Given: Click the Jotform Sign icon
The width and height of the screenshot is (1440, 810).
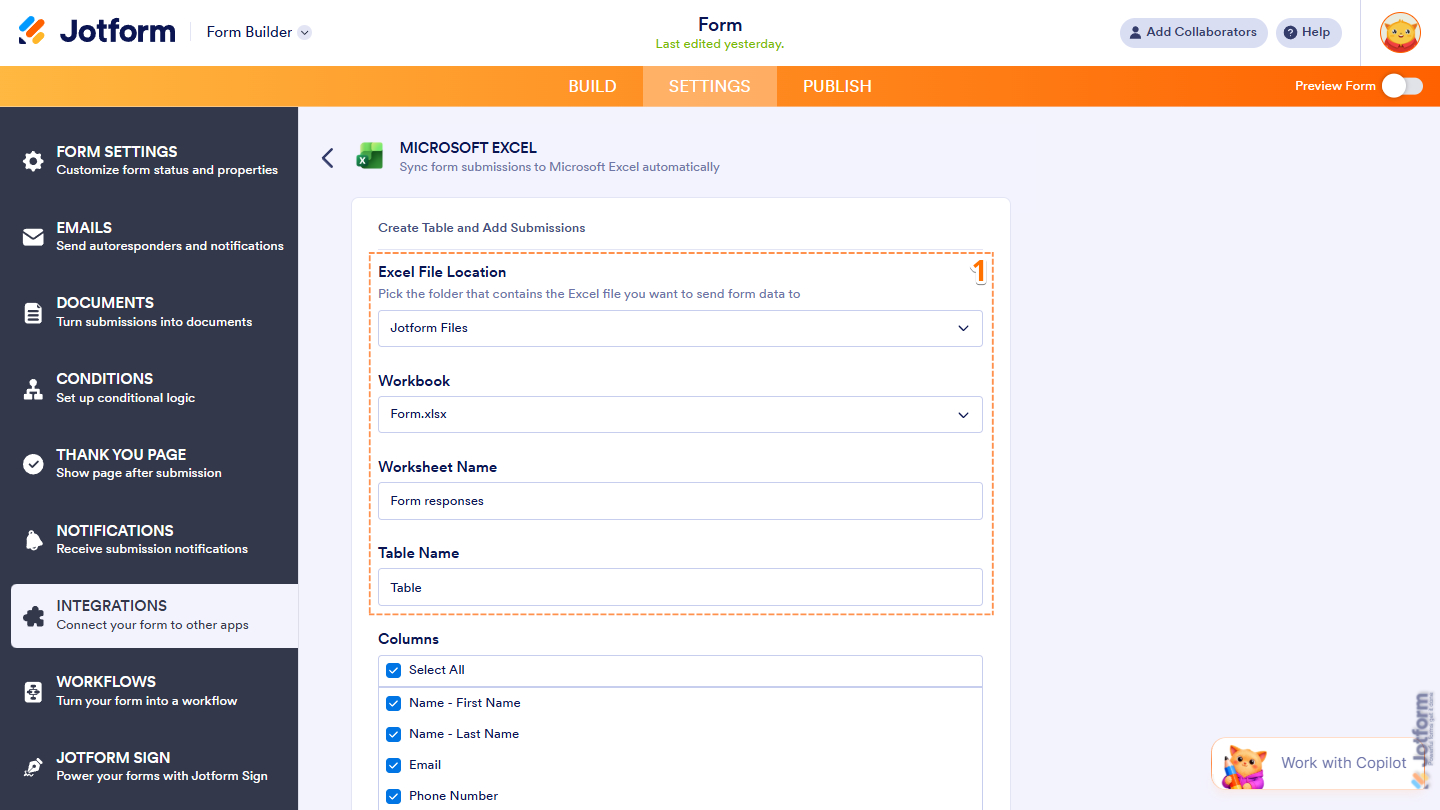Looking at the screenshot, I should tap(32, 766).
